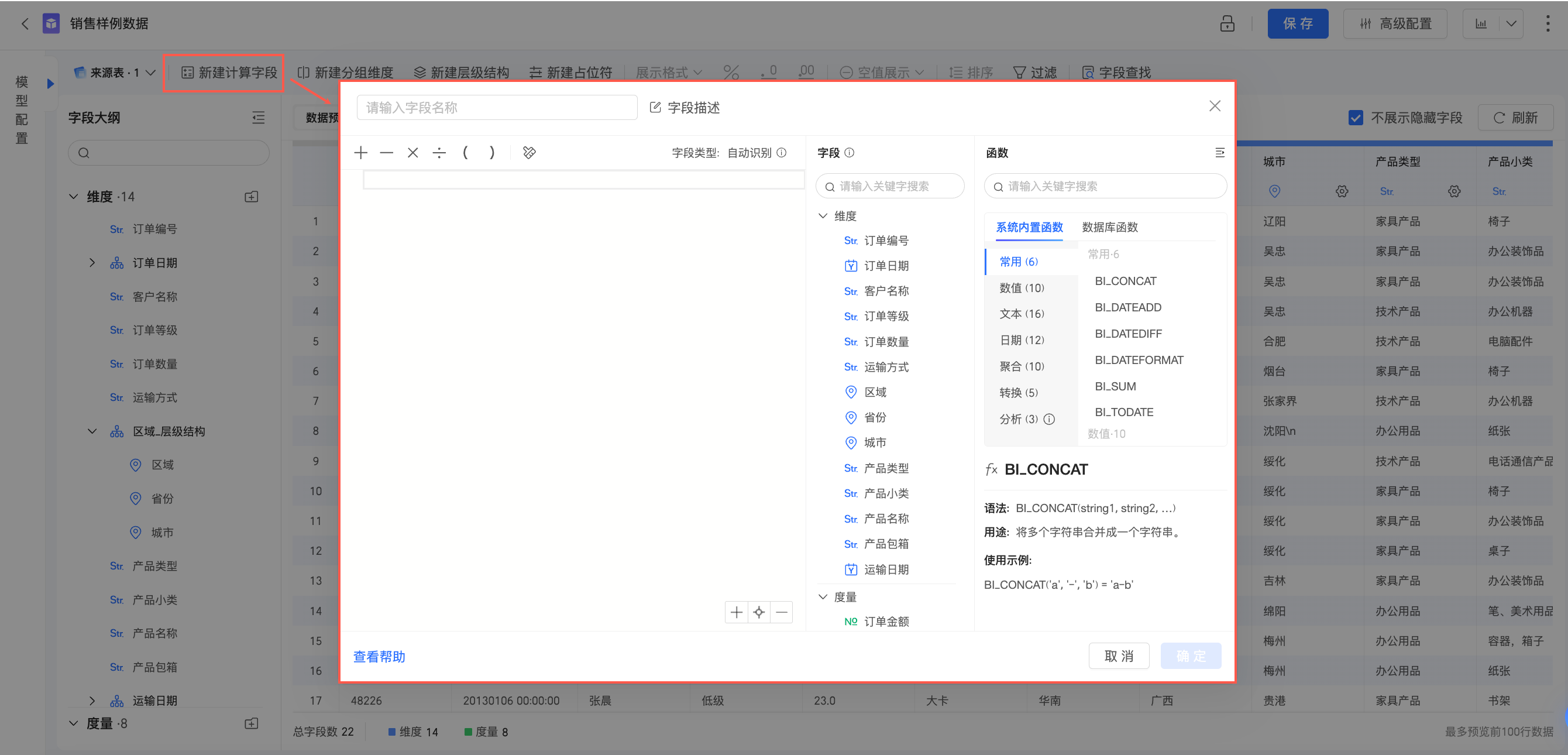The height and width of the screenshot is (755, 1568).
Task: Collapse 维度 ·14 section in outline
Action: tap(74, 197)
